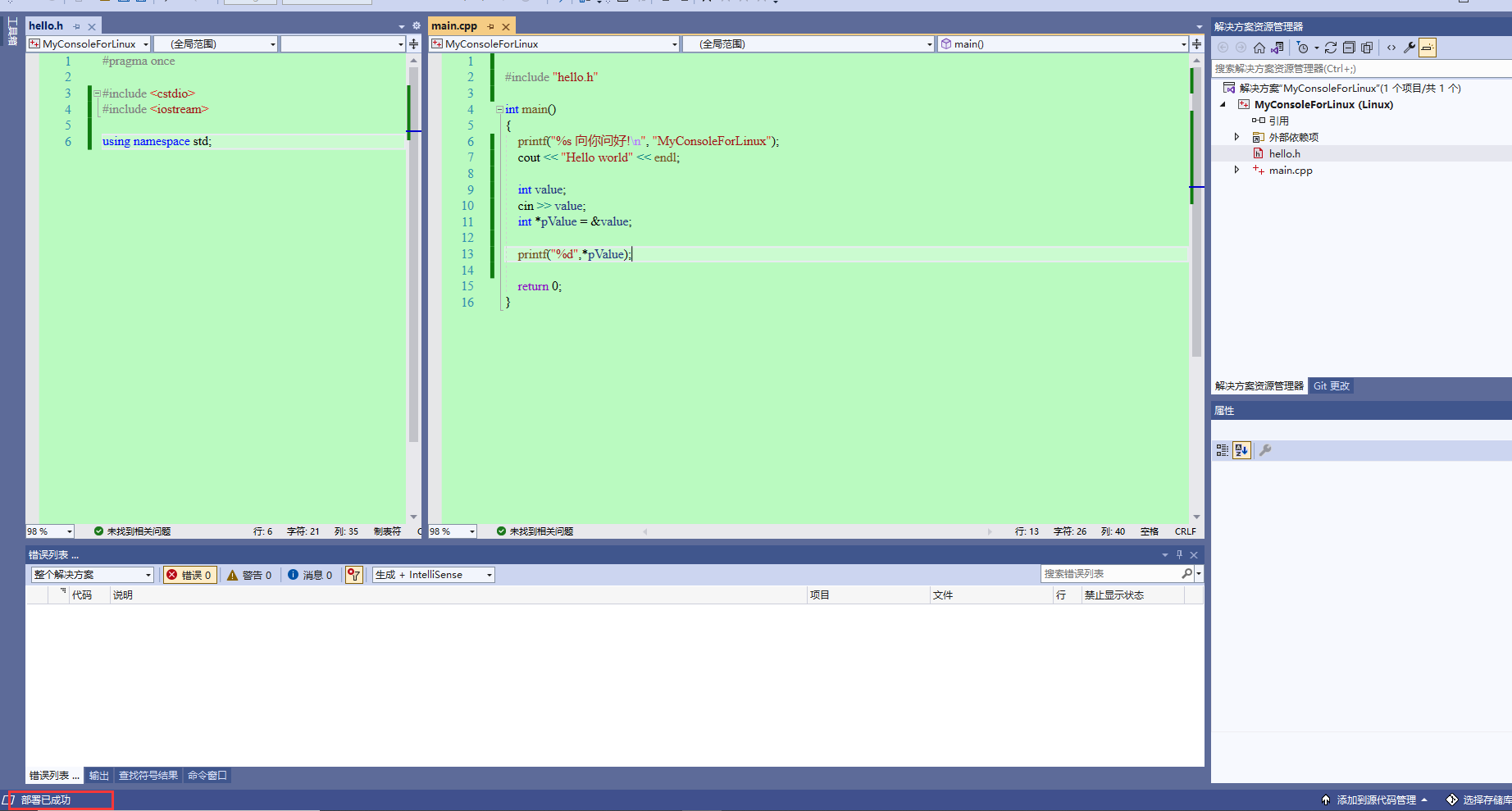Viewport: 1512px width, 811px height.
Task: Click the split-editor button in hello.h pane
Action: [x=413, y=43]
